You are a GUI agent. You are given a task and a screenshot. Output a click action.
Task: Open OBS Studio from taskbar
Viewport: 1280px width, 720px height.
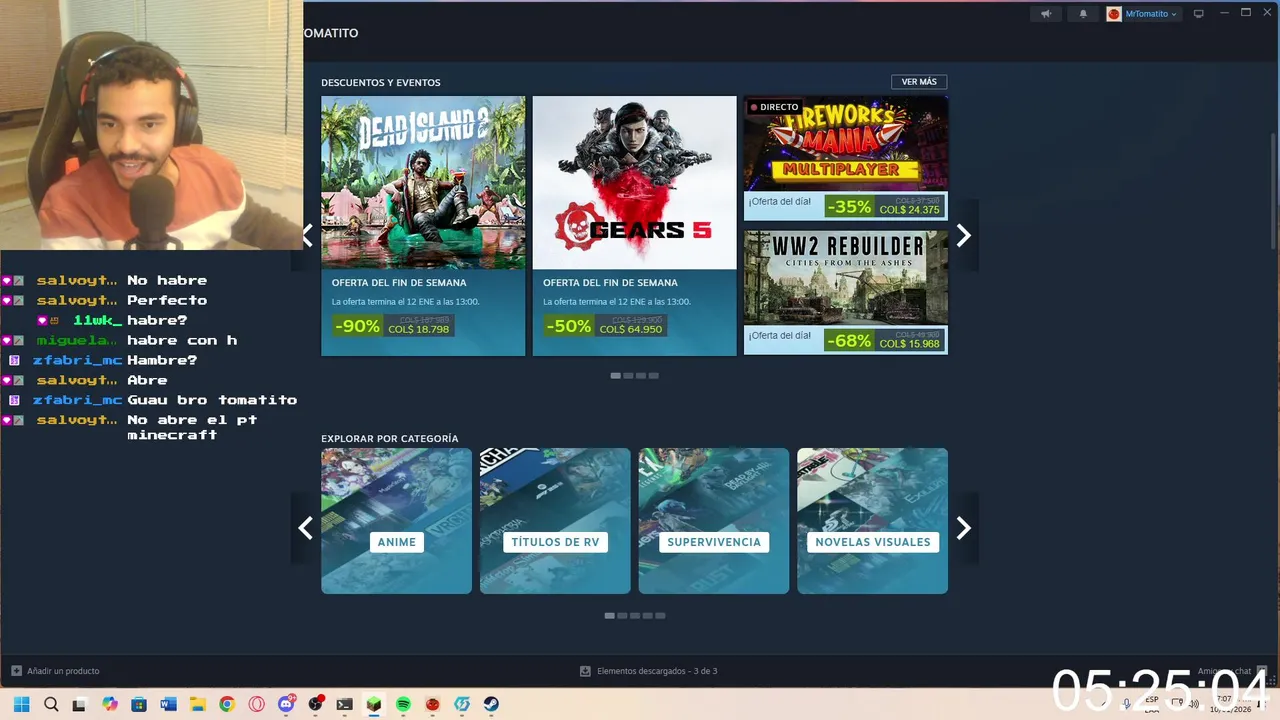click(x=315, y=704)
